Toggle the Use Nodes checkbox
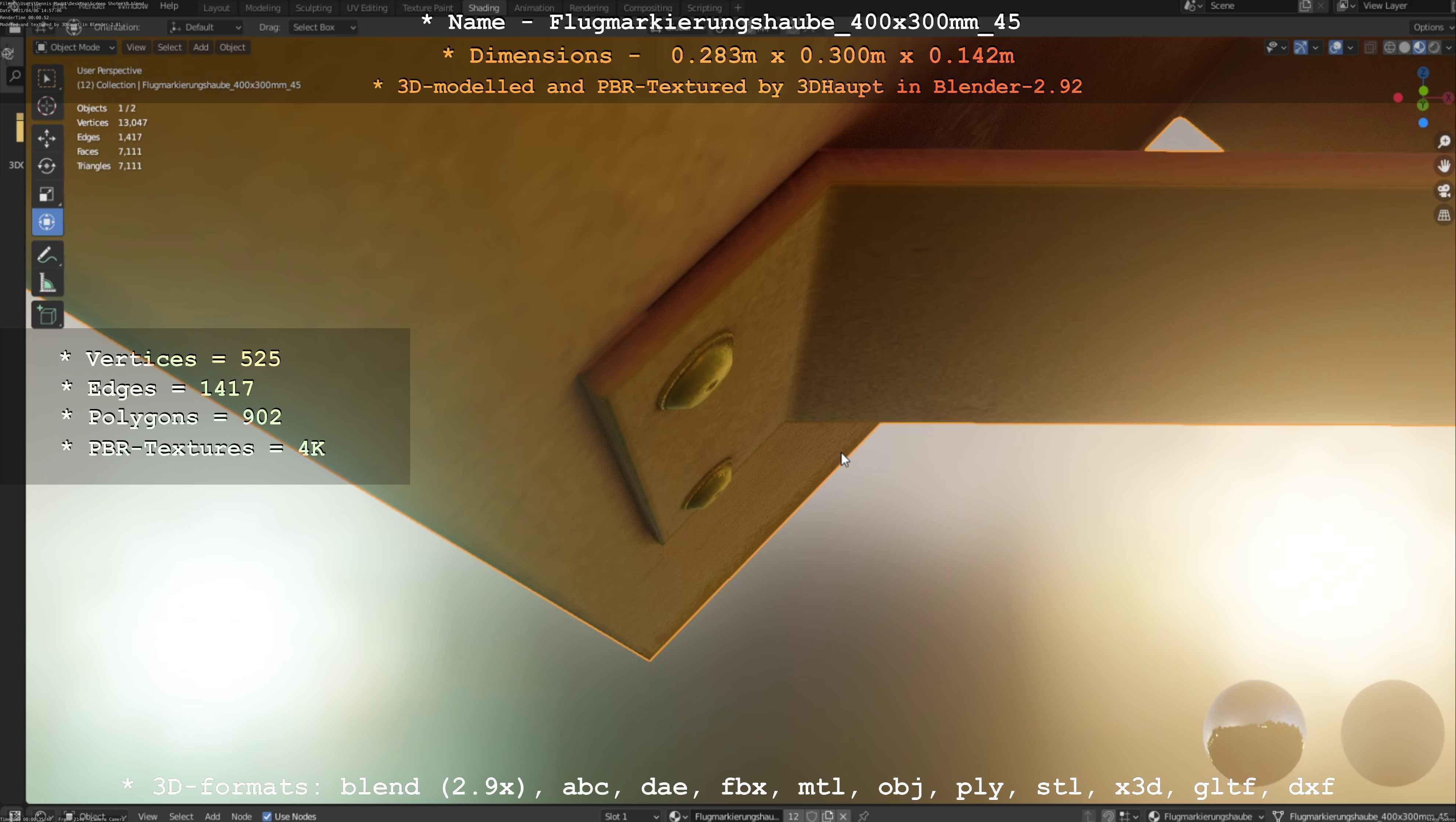This screenshot has width=1456, height=822. click(x=267, y=816)
